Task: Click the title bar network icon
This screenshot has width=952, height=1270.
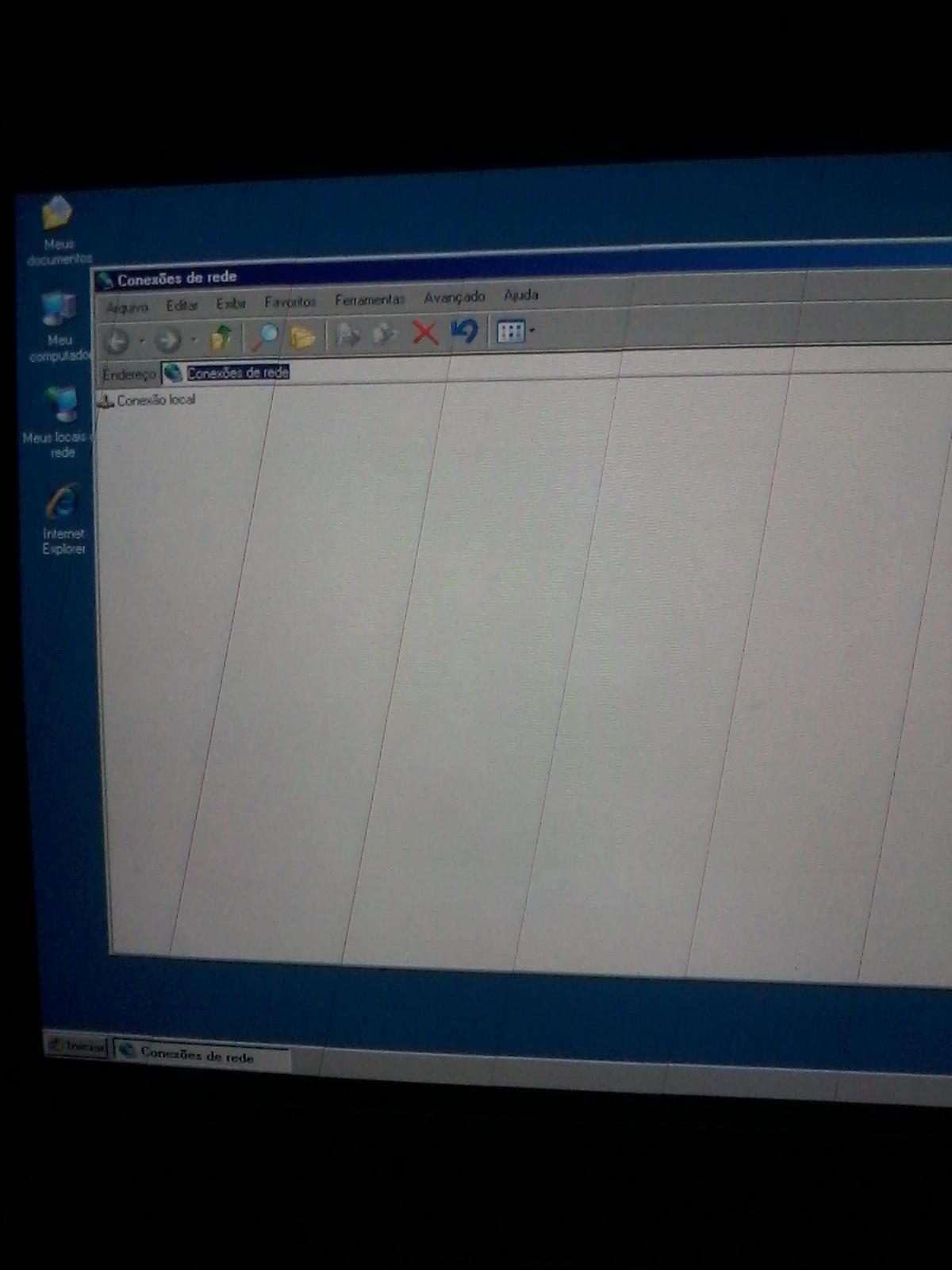Action: 105,280
